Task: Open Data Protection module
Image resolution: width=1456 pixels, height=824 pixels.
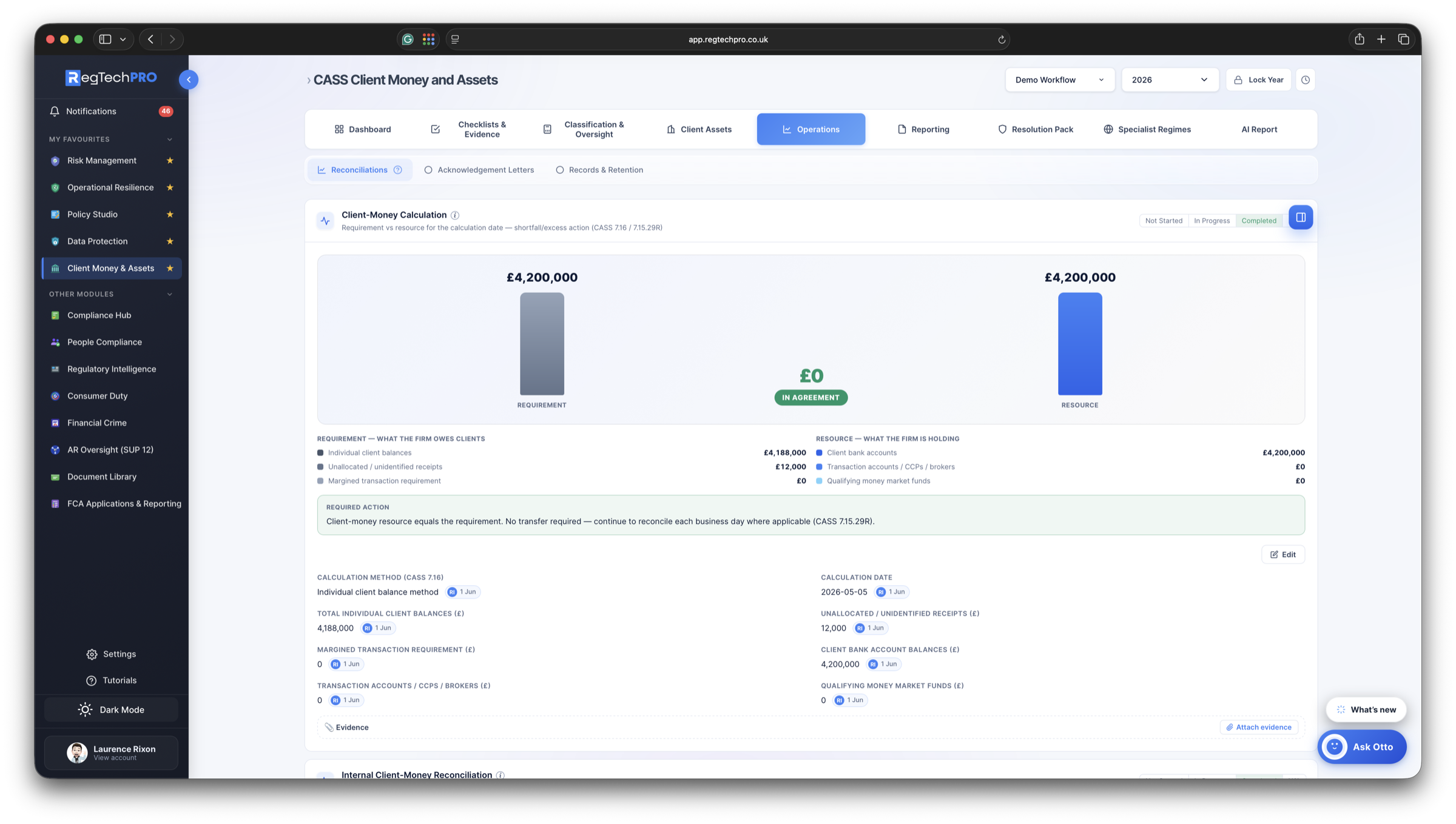Action: (x=97, y=241)
